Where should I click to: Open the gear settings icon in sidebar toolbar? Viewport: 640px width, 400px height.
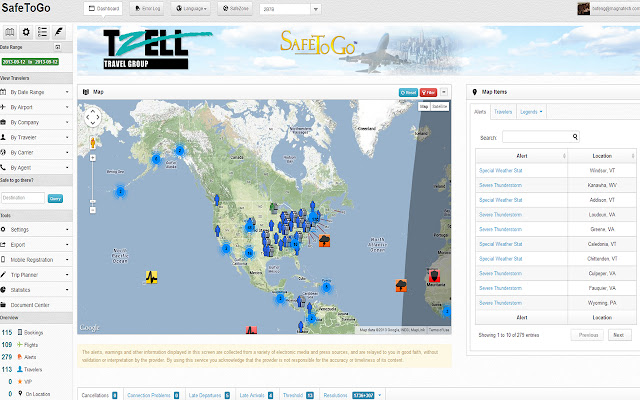pyautogui.click(x=25, y=31)
